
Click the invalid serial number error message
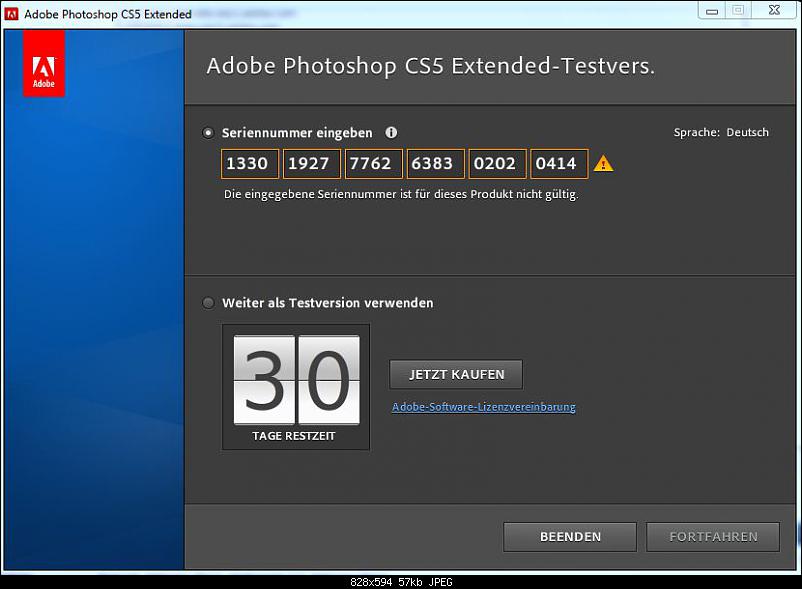(401, 195)
